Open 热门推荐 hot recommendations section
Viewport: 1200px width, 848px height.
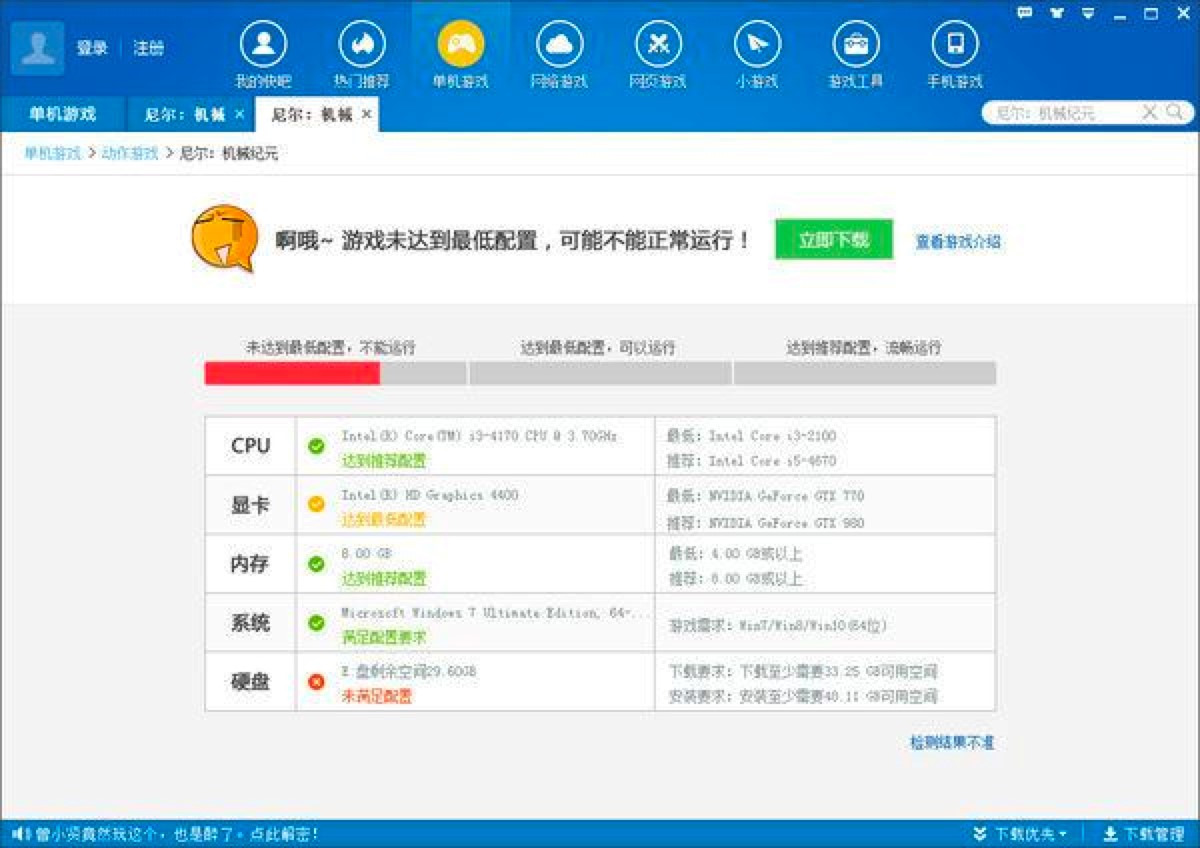point(362,55)
